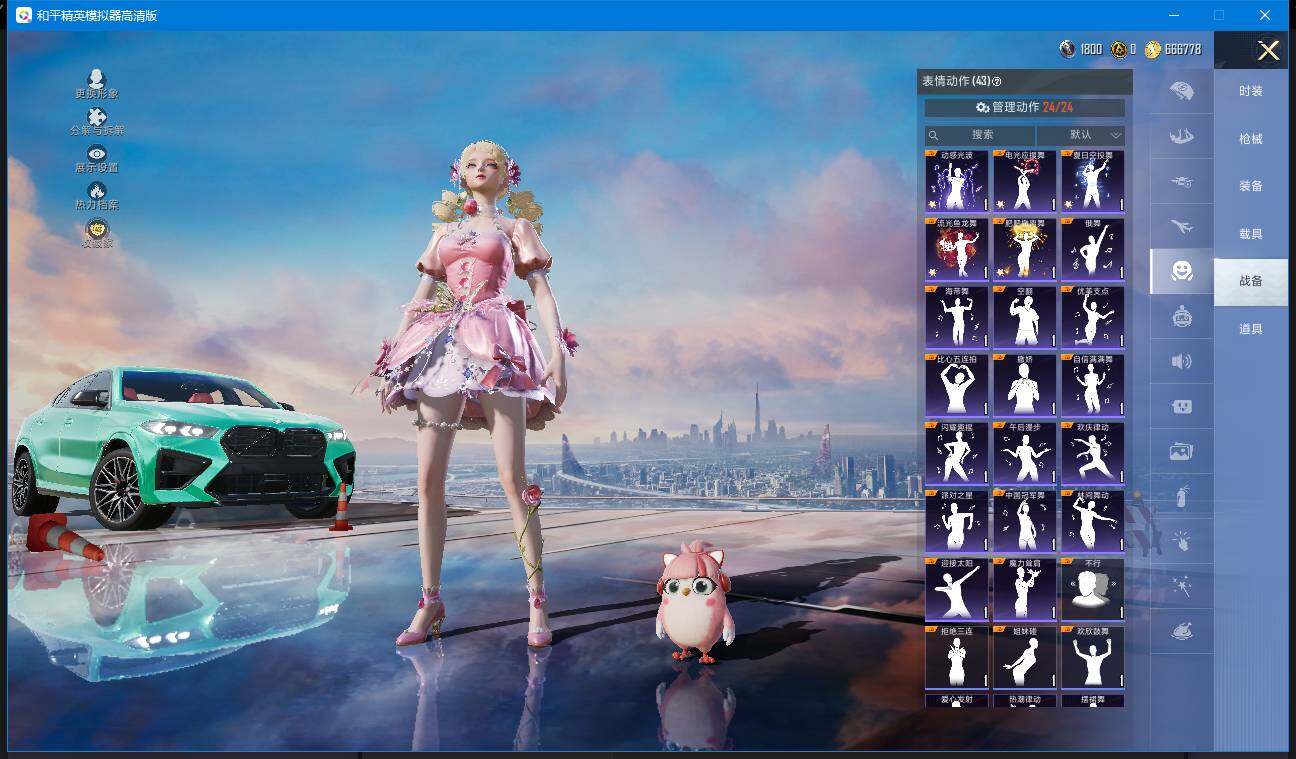Viewport: 1296px width, 759px height.
Task: Select the airplane category icon in sidebar
Action: click(x=1181, y=227)
